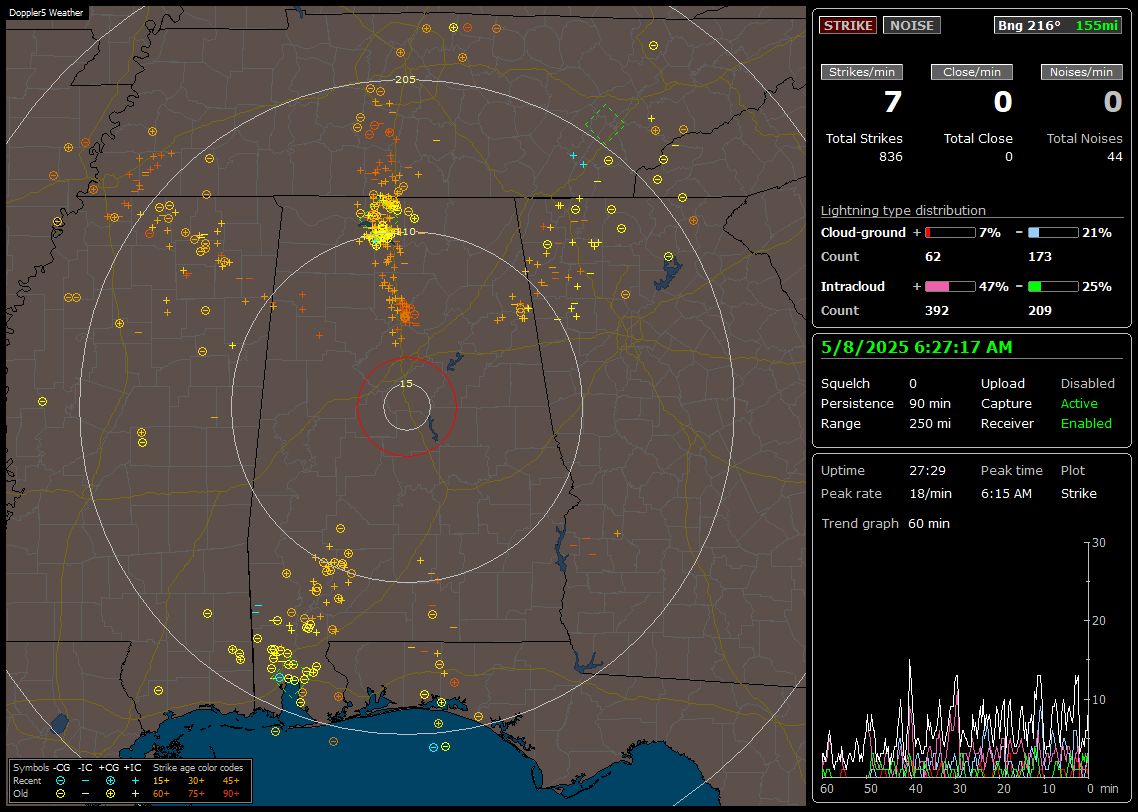Click the red positive Cloud-ground percentage bar

click(950, 233)
